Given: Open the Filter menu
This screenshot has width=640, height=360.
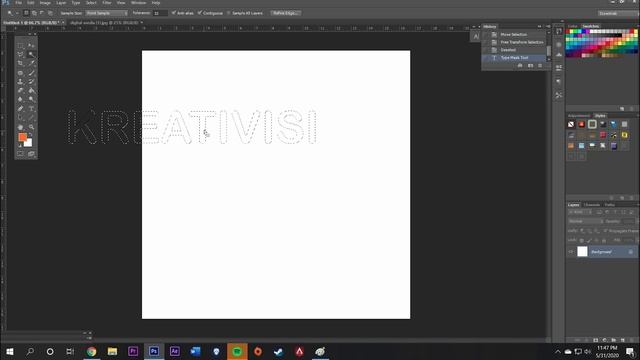Looking at the screenshot, I should coord(107,3).
